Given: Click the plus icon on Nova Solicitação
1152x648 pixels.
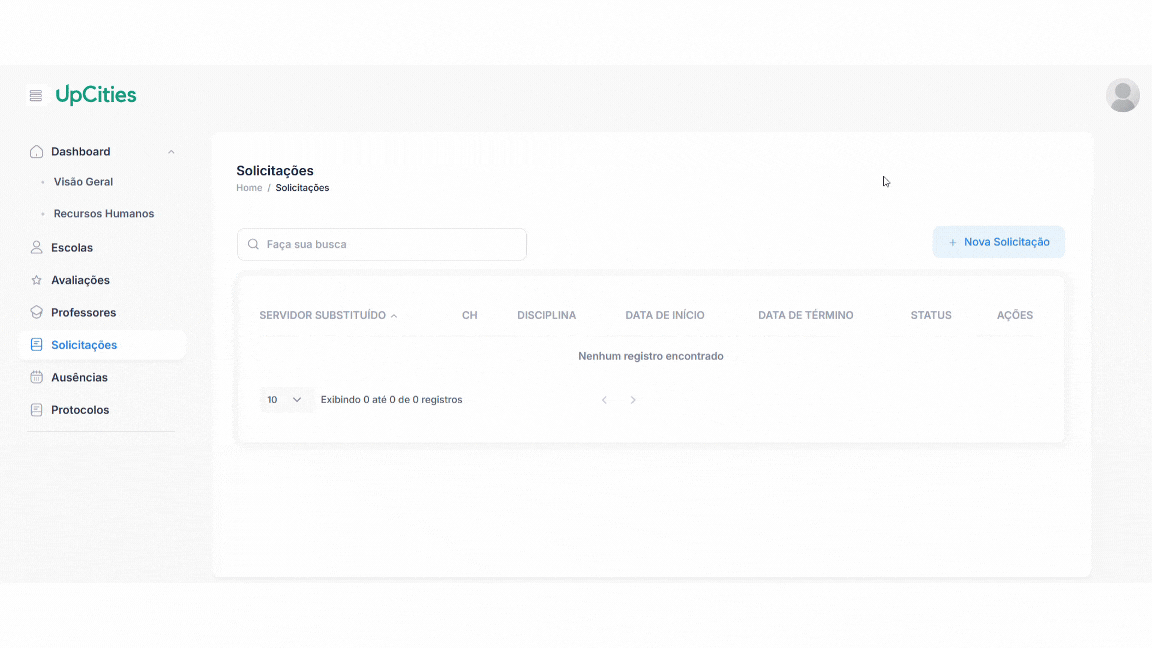Looking at the screenshot, I should point(952,242).
